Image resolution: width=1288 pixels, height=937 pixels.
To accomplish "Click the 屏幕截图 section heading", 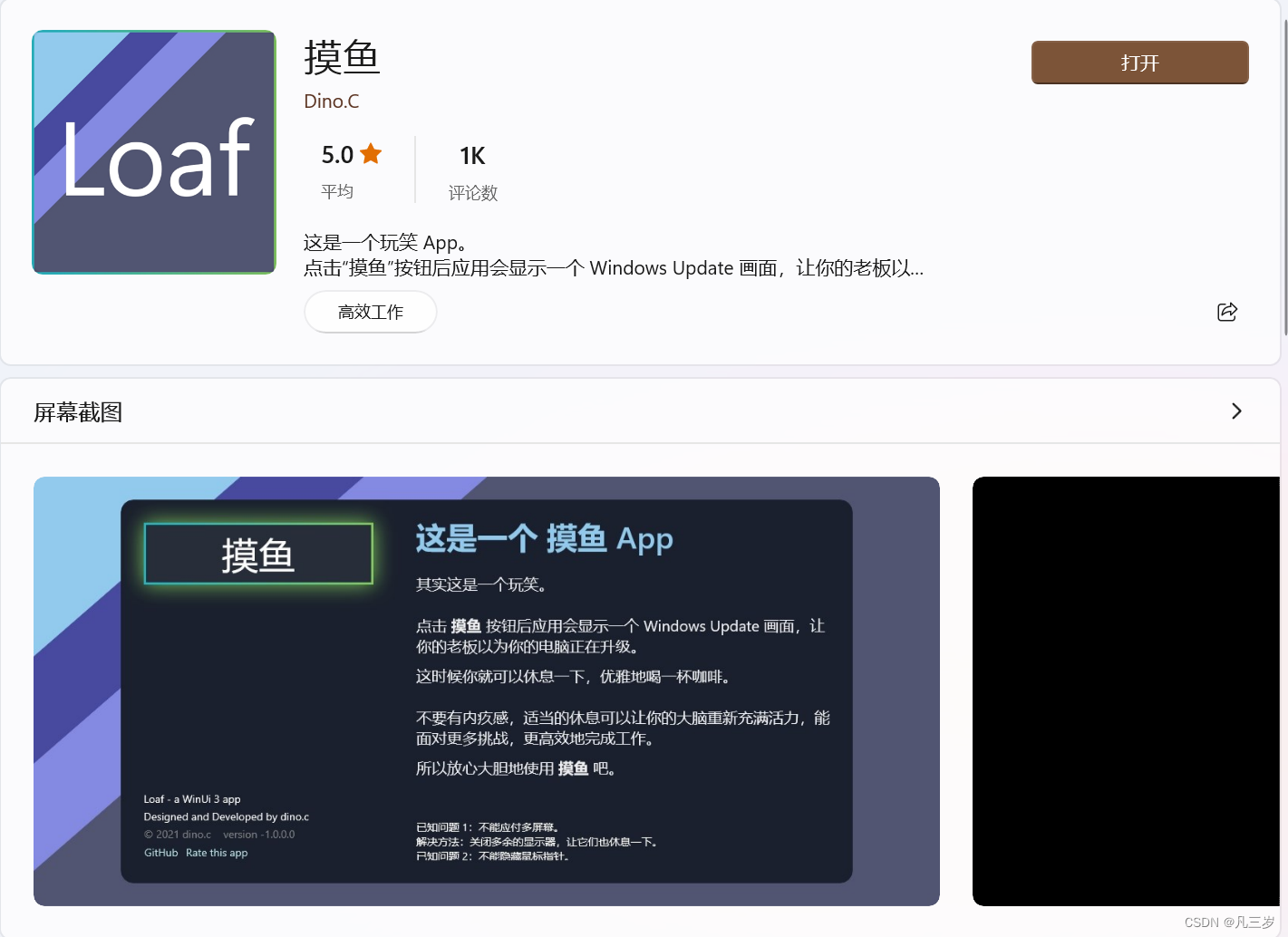I will pos(78,412).
